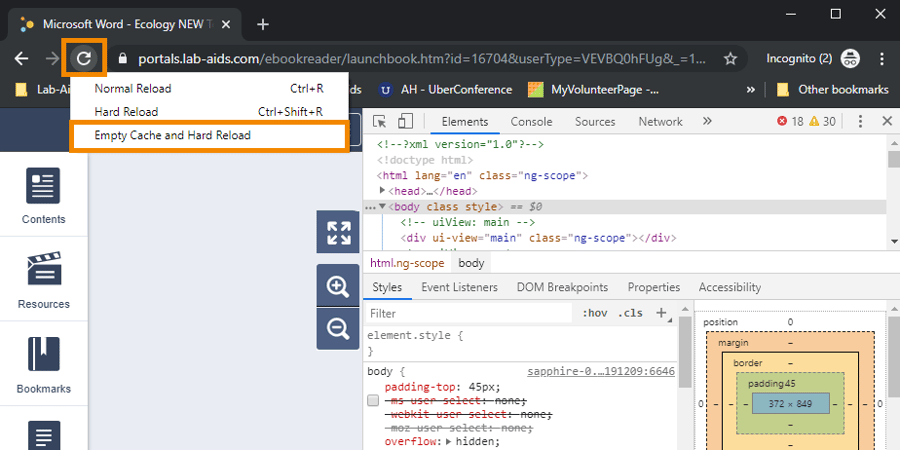This screenshot has height=450, width=900.
Task: Open the Contents sidebar icon
Action: click(44, 196)
